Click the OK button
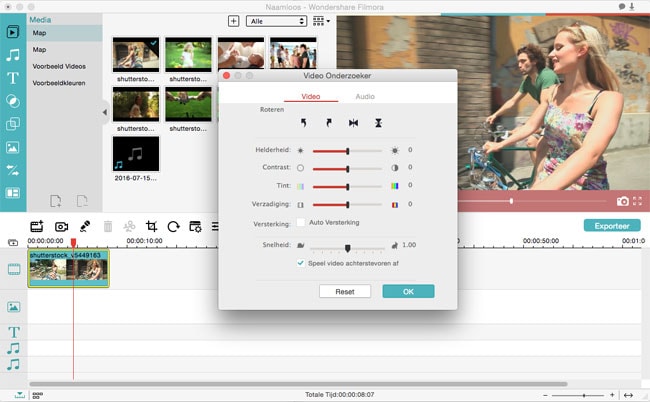The width and height of the screenshot is (650, 402). 408,291
